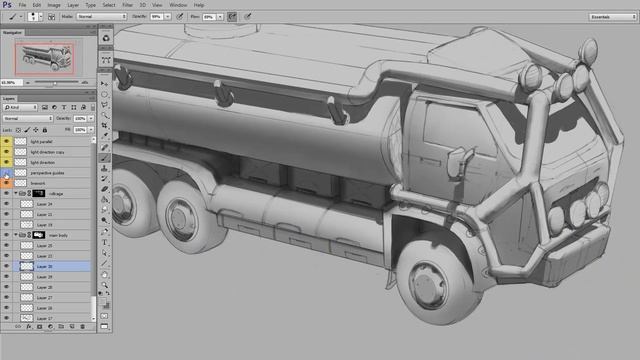Select the Lasso tool
Viewport: 640px width, 360px height.
point(105,105)
